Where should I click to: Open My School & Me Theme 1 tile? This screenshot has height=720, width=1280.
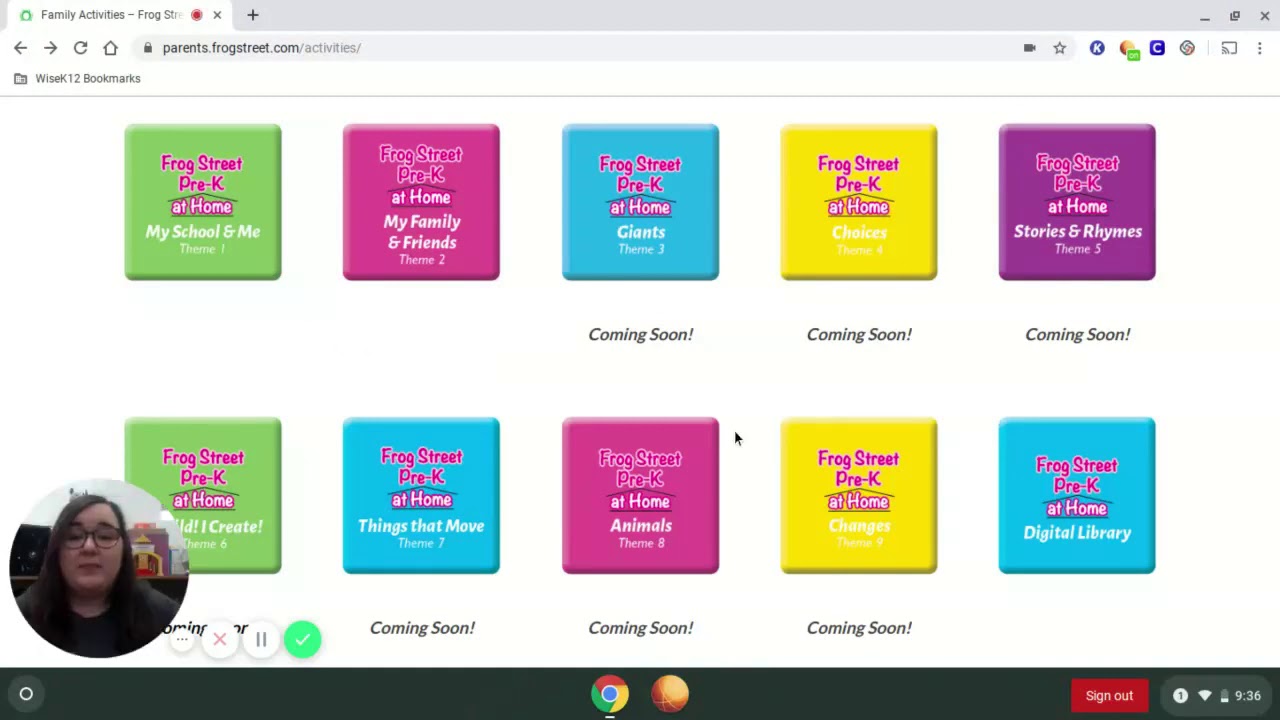203,202
